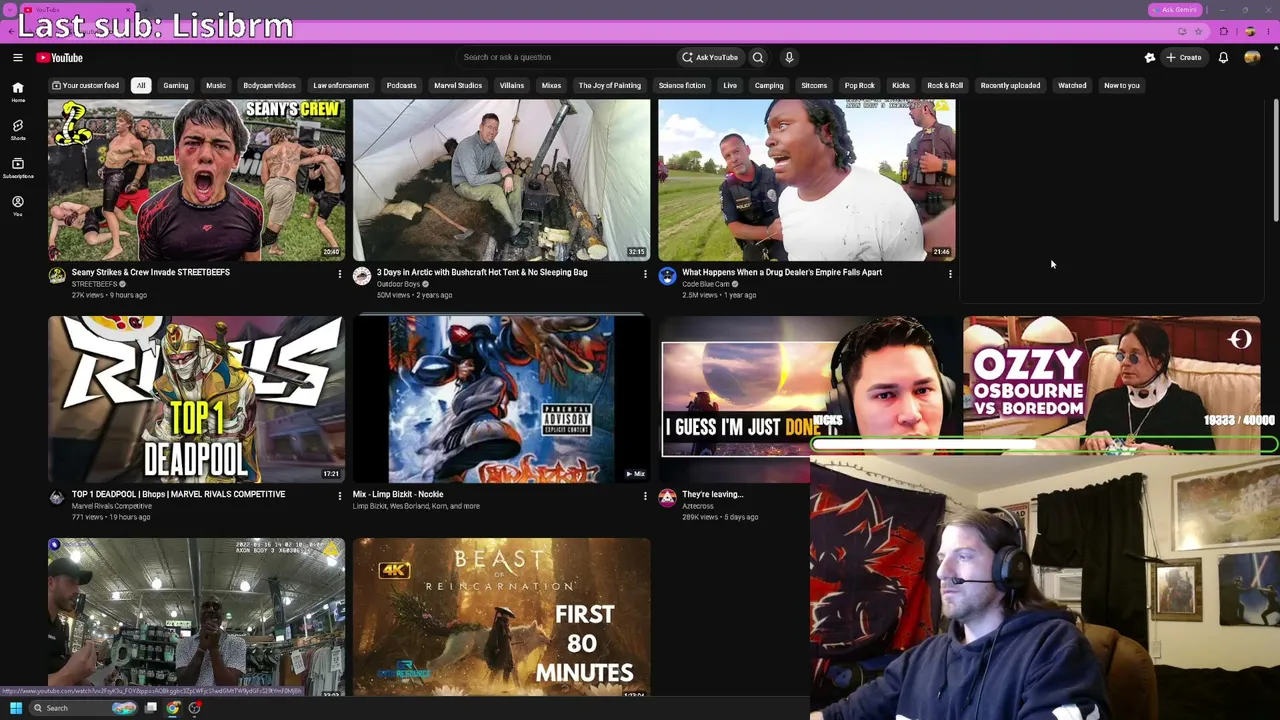The height and width of the screenshot is (720, 1280).
Task: Open TOP 1 DEADPOOL video title
Action: point(179,494)
